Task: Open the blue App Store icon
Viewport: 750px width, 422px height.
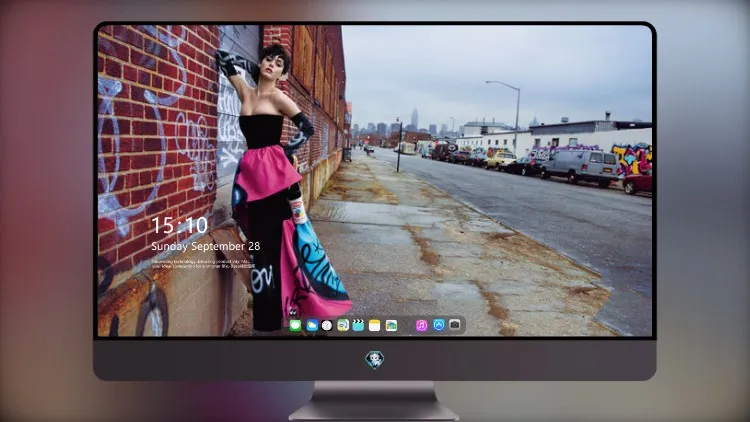Action: pos(439,325)
